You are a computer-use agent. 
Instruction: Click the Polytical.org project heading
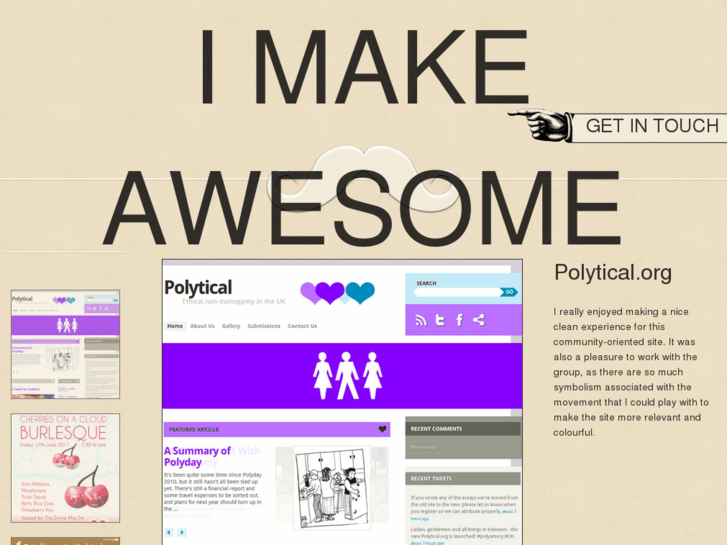pyautogui.click(x=613, y=273)
